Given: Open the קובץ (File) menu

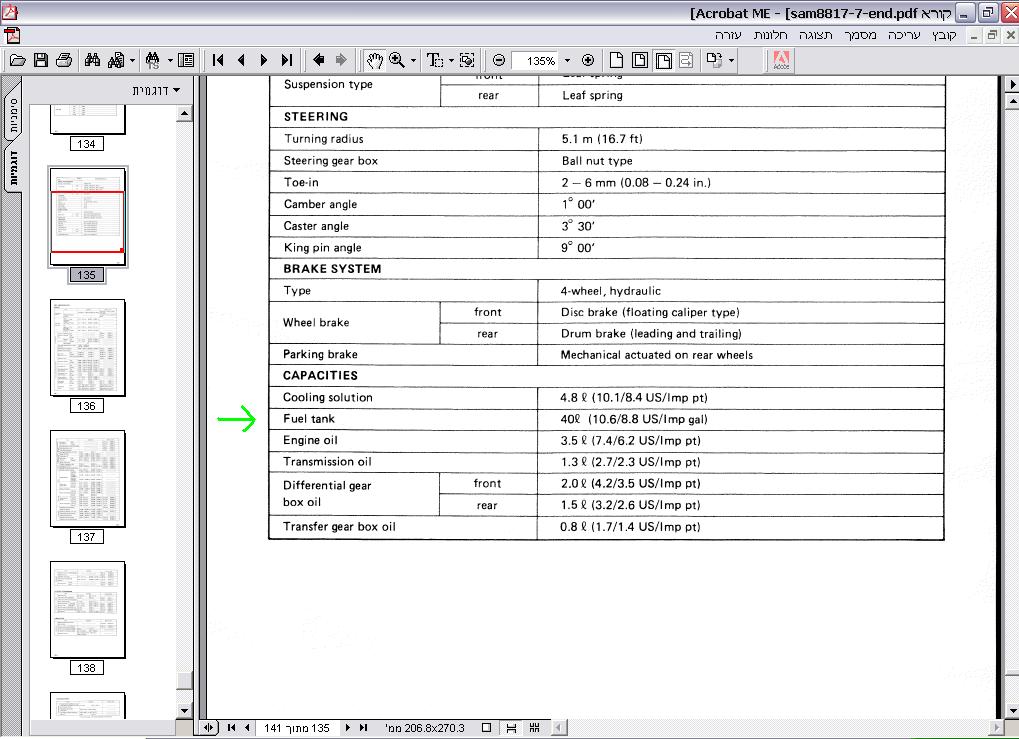Looking at the screenshot, I should 944,35.
